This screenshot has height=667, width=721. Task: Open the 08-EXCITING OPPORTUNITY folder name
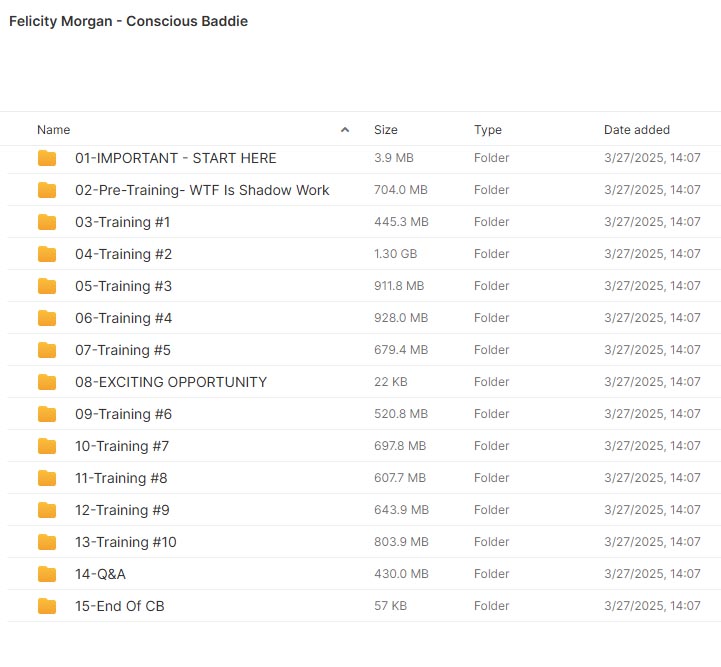(x=171, y=382)
